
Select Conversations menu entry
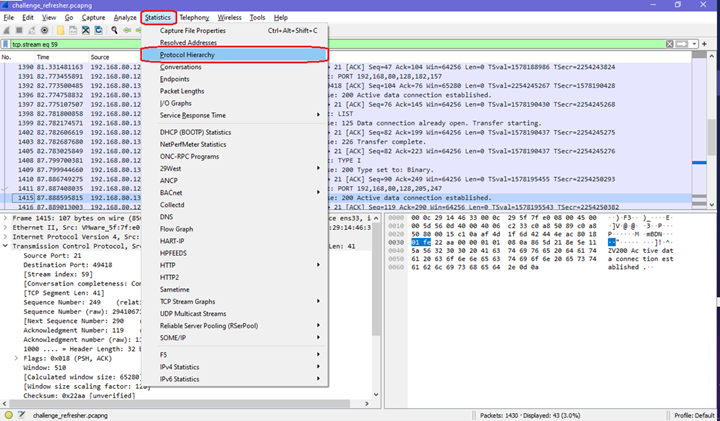[x=235, y=67]
